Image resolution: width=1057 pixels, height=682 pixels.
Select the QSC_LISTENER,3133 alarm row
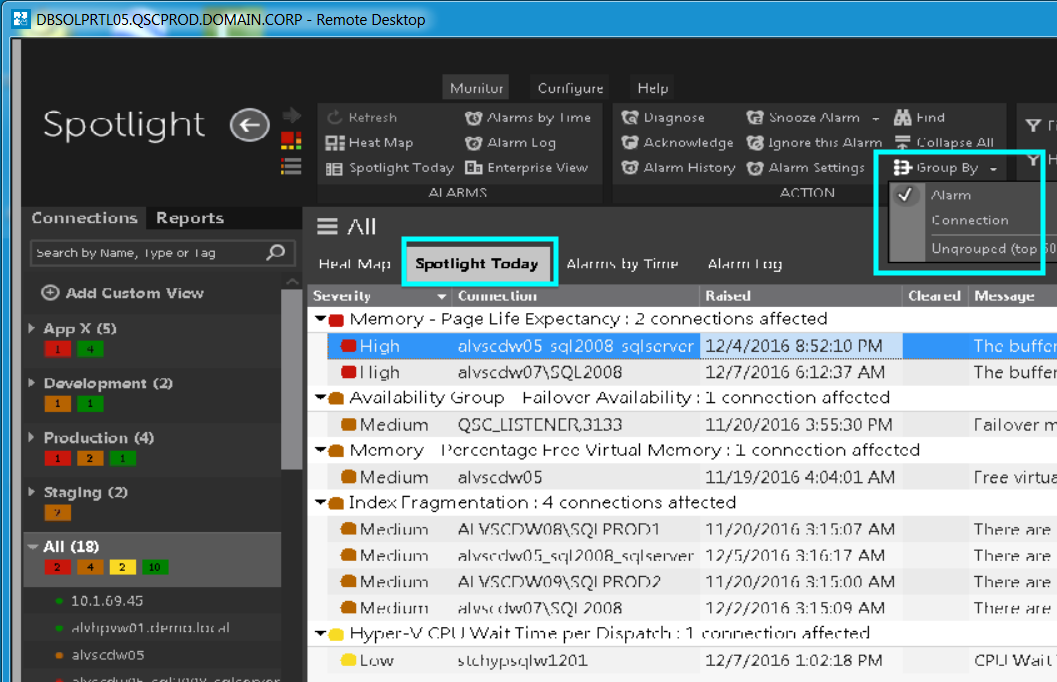click(x=682, y=425)
